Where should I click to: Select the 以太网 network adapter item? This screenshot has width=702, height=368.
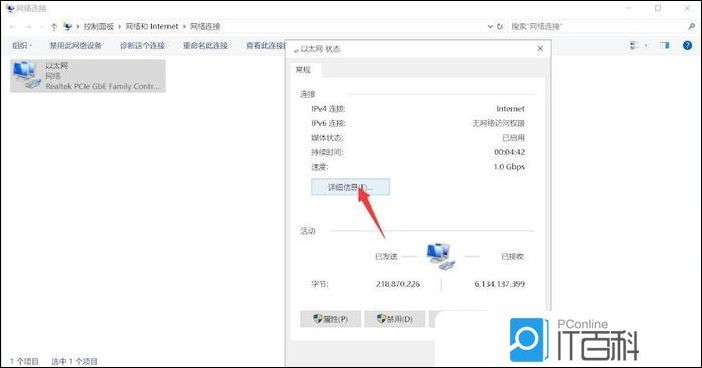click(88, 76)
